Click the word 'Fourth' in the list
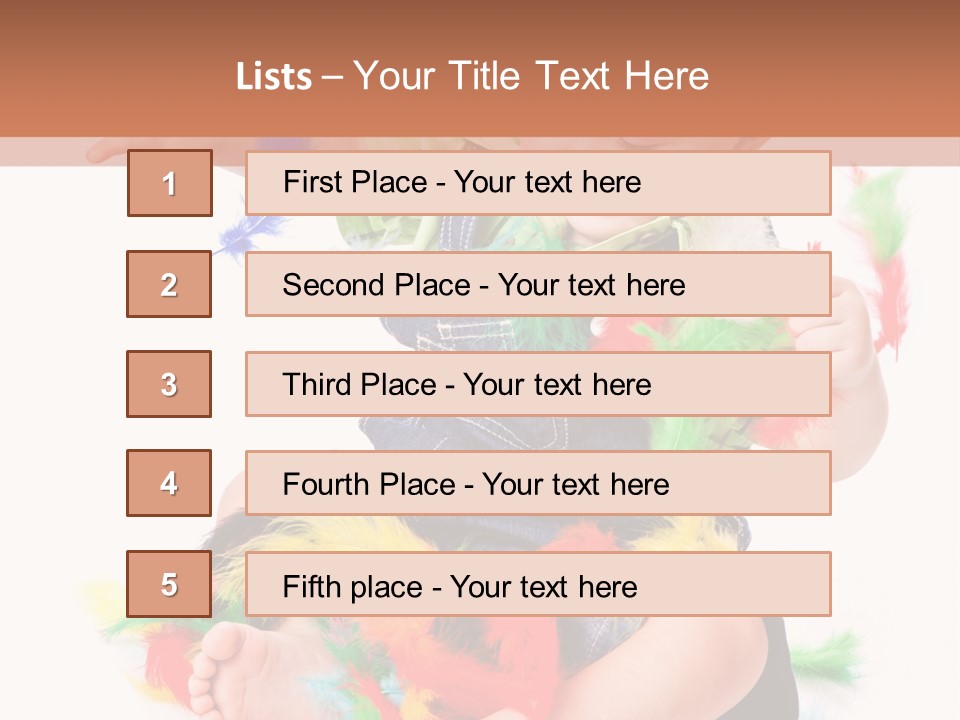Viewport: 960px width, 720px height. tap(327, 485)
